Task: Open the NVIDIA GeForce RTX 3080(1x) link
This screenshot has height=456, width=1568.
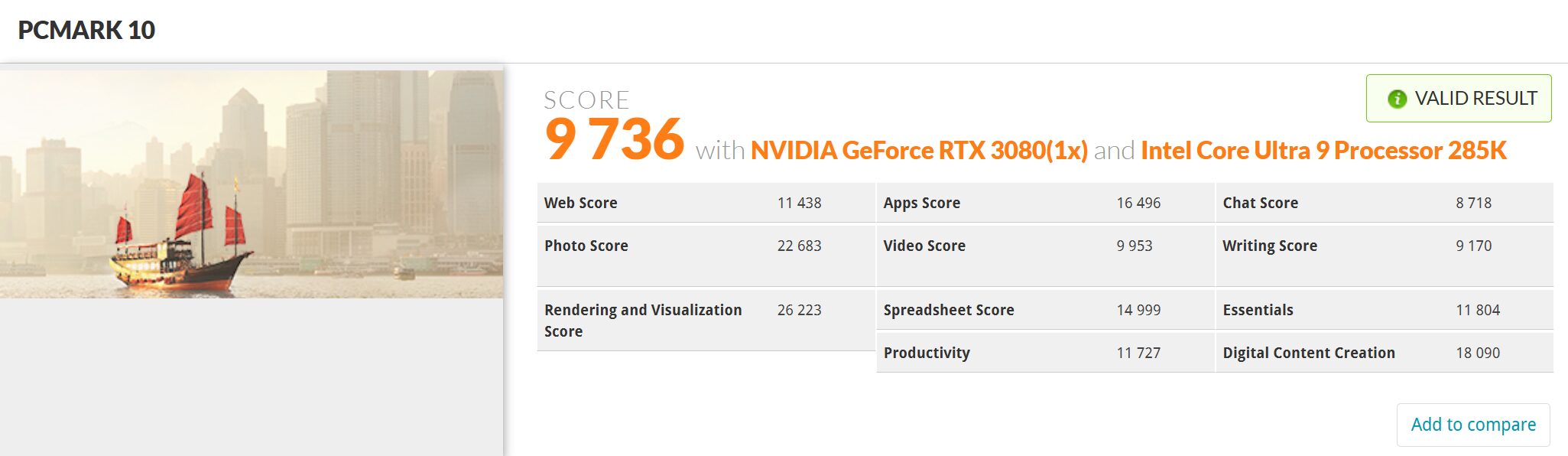Action: pos(919,151)
